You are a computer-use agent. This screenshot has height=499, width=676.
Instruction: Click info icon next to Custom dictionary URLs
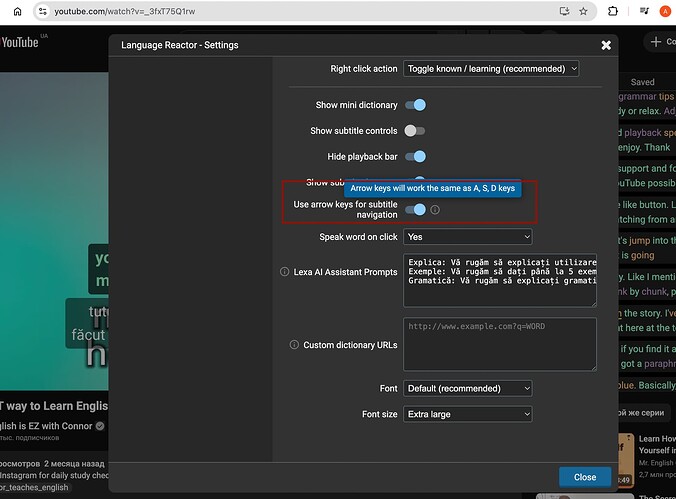click(x=294, y=345)
